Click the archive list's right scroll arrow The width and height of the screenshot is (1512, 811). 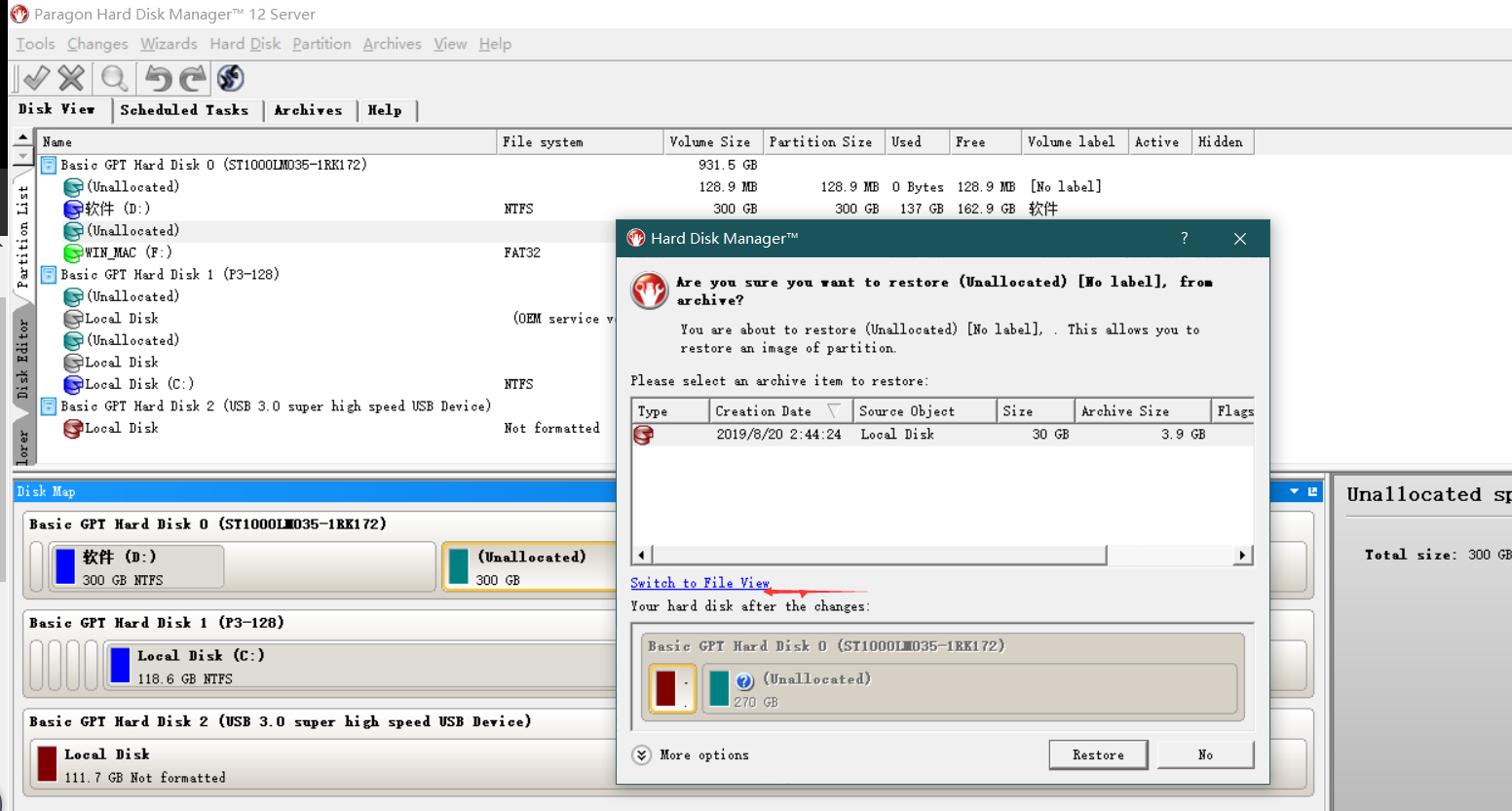pyautogui.click(x=1242, y=555)
